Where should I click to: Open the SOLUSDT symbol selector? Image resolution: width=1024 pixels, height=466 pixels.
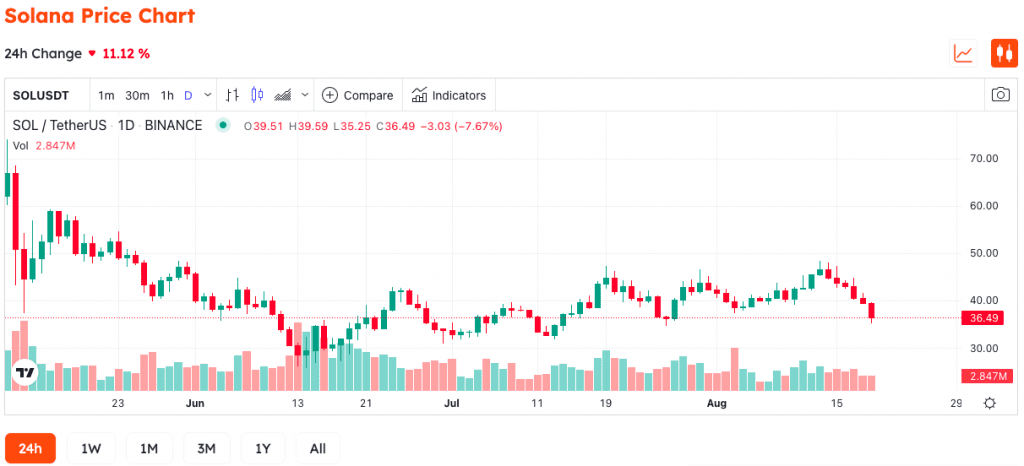point(42,95)
